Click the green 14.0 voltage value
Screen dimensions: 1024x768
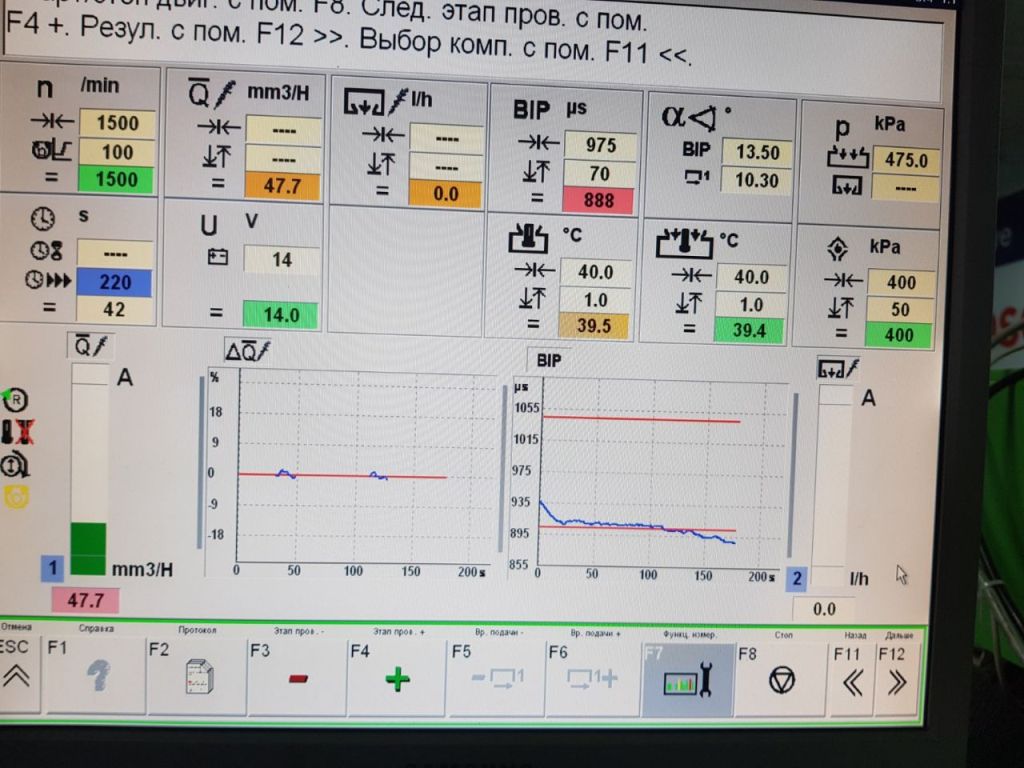[281, 315]
